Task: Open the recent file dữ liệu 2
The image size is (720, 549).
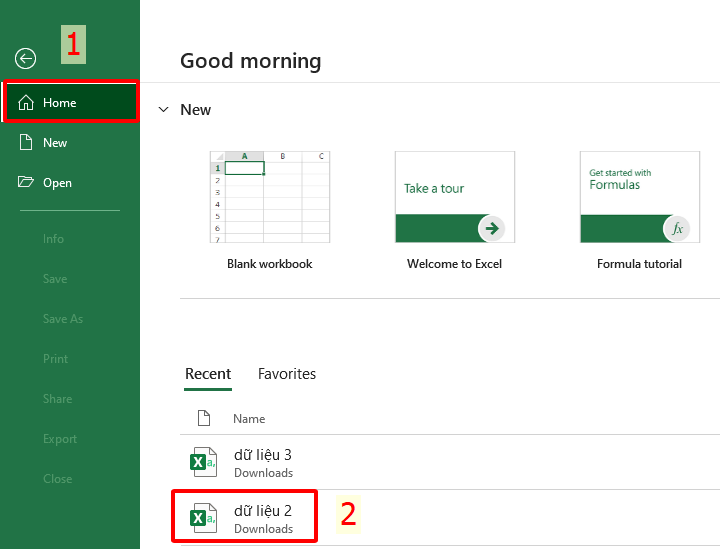Action: click(450, 518)
